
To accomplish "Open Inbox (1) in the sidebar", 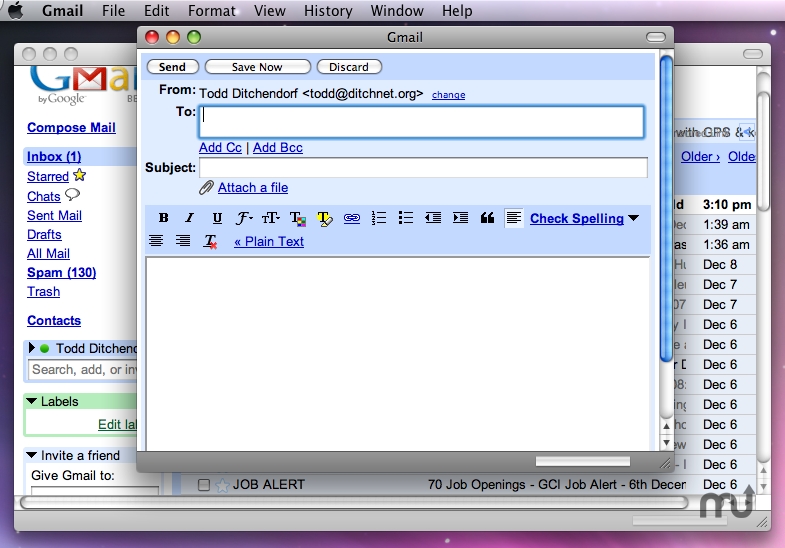I will 54,157.
